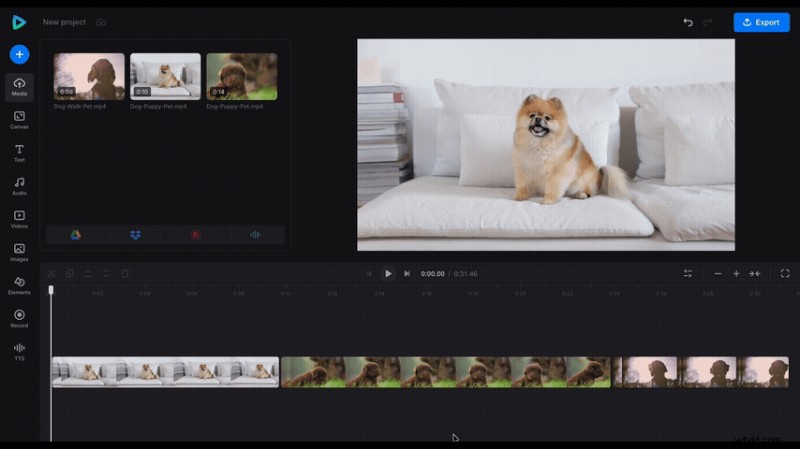
Task: Click the Dog-Walk-Pet.mp4 file name
Action: point(80,106)
